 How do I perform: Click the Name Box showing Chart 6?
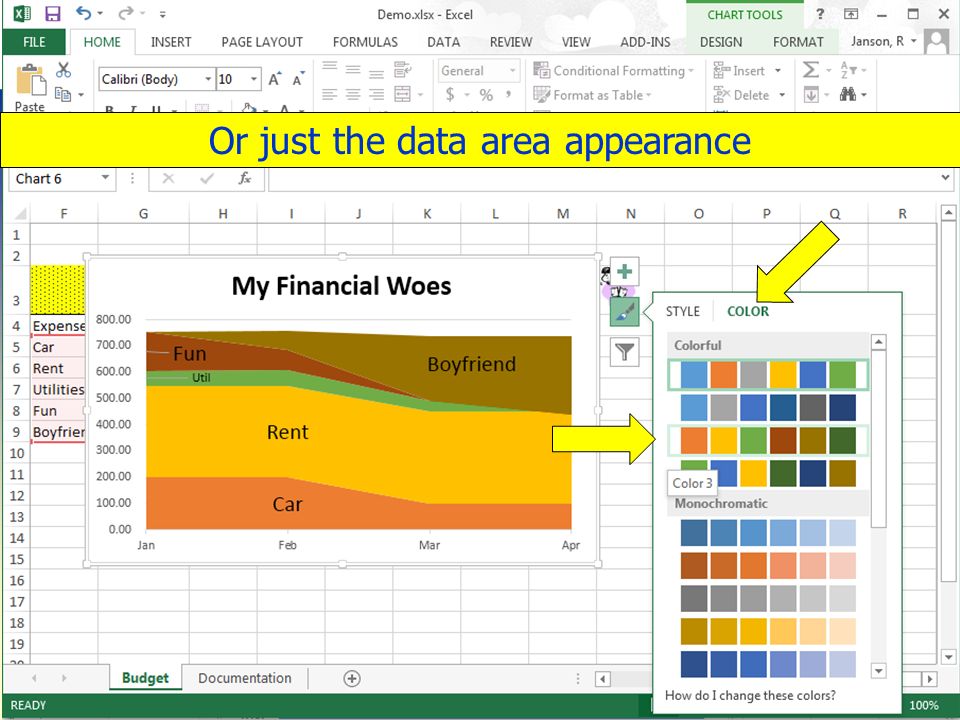pos(54,178)
